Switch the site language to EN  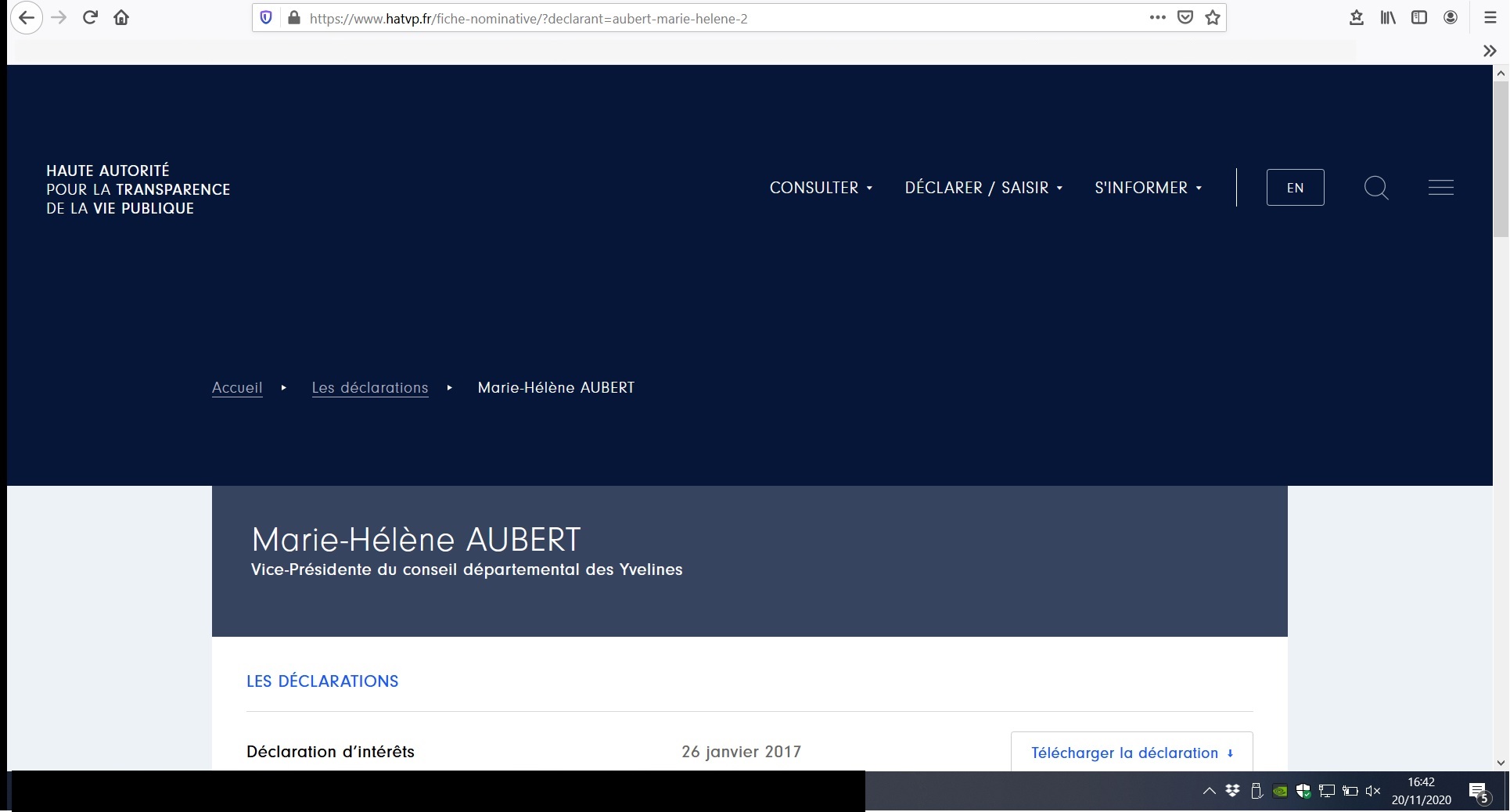(1295, 188)
